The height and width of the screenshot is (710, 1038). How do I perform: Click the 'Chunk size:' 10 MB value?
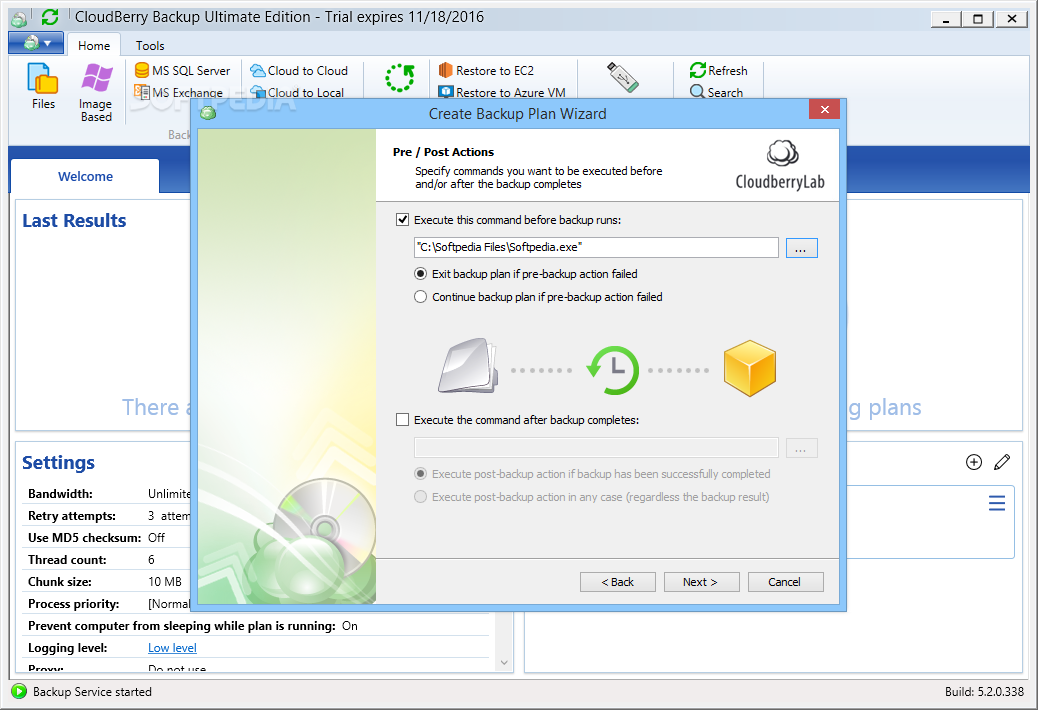(x=165, y=582)
